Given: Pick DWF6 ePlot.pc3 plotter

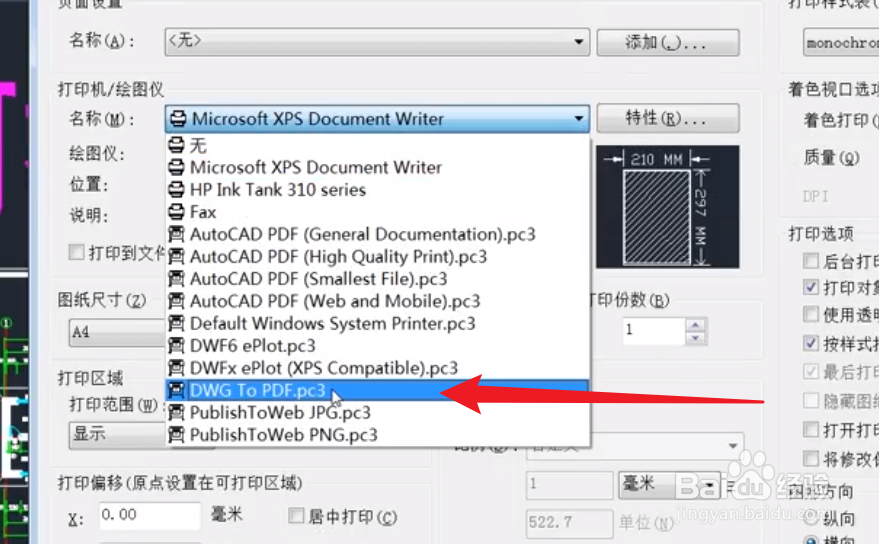Looking at the screenshot, I should (377, 345).
